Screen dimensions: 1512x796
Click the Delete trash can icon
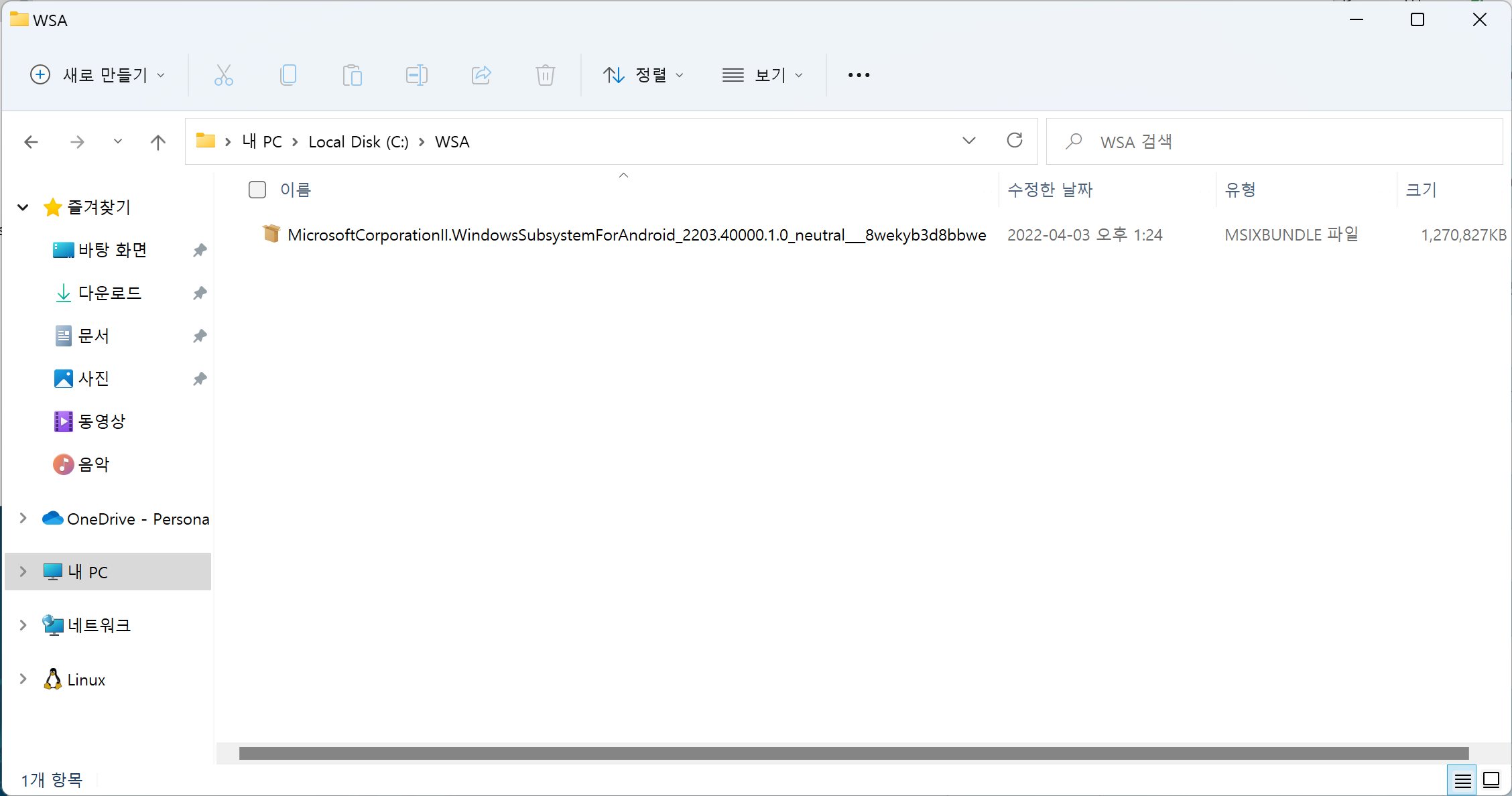(545, 75)
